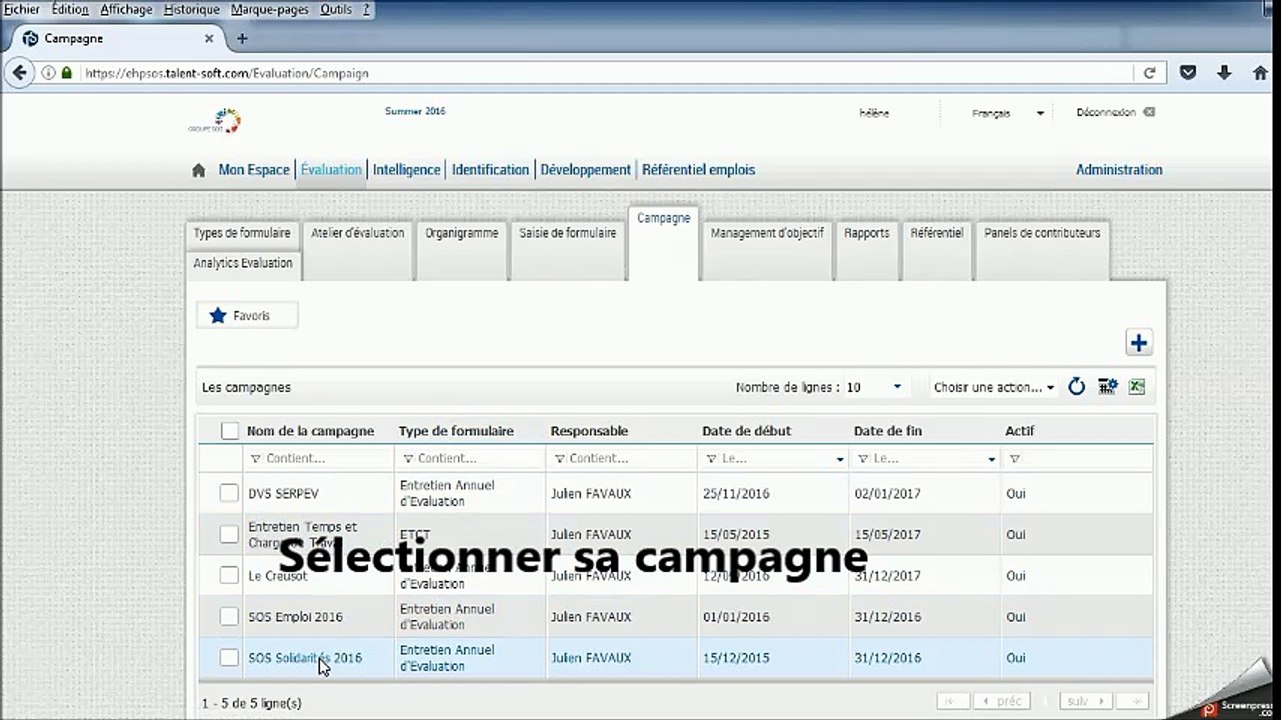Check the SOS Emploi 2016 row checkbox

229,617
